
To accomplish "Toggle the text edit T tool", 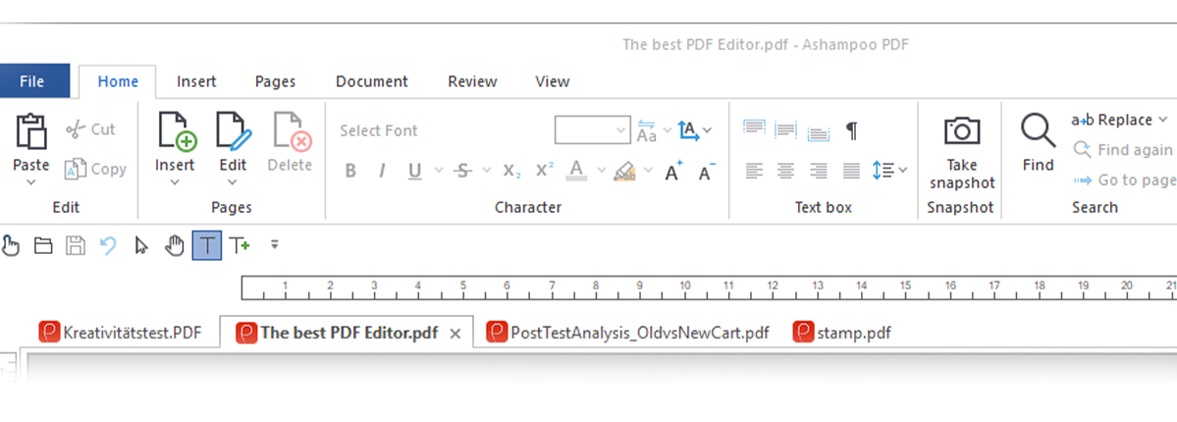I will [207, 246].
